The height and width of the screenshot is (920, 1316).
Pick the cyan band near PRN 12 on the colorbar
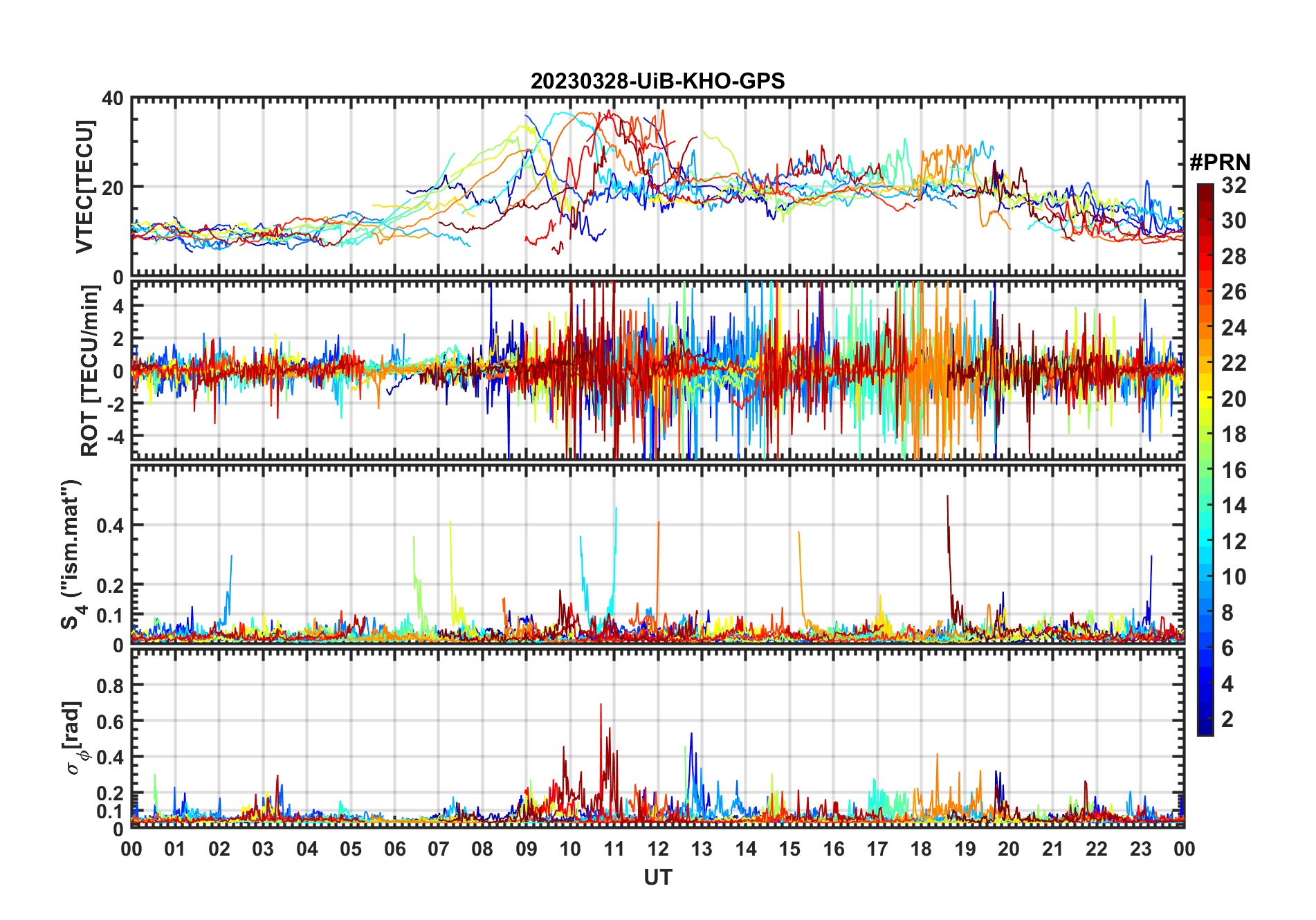pos(1205,541)
